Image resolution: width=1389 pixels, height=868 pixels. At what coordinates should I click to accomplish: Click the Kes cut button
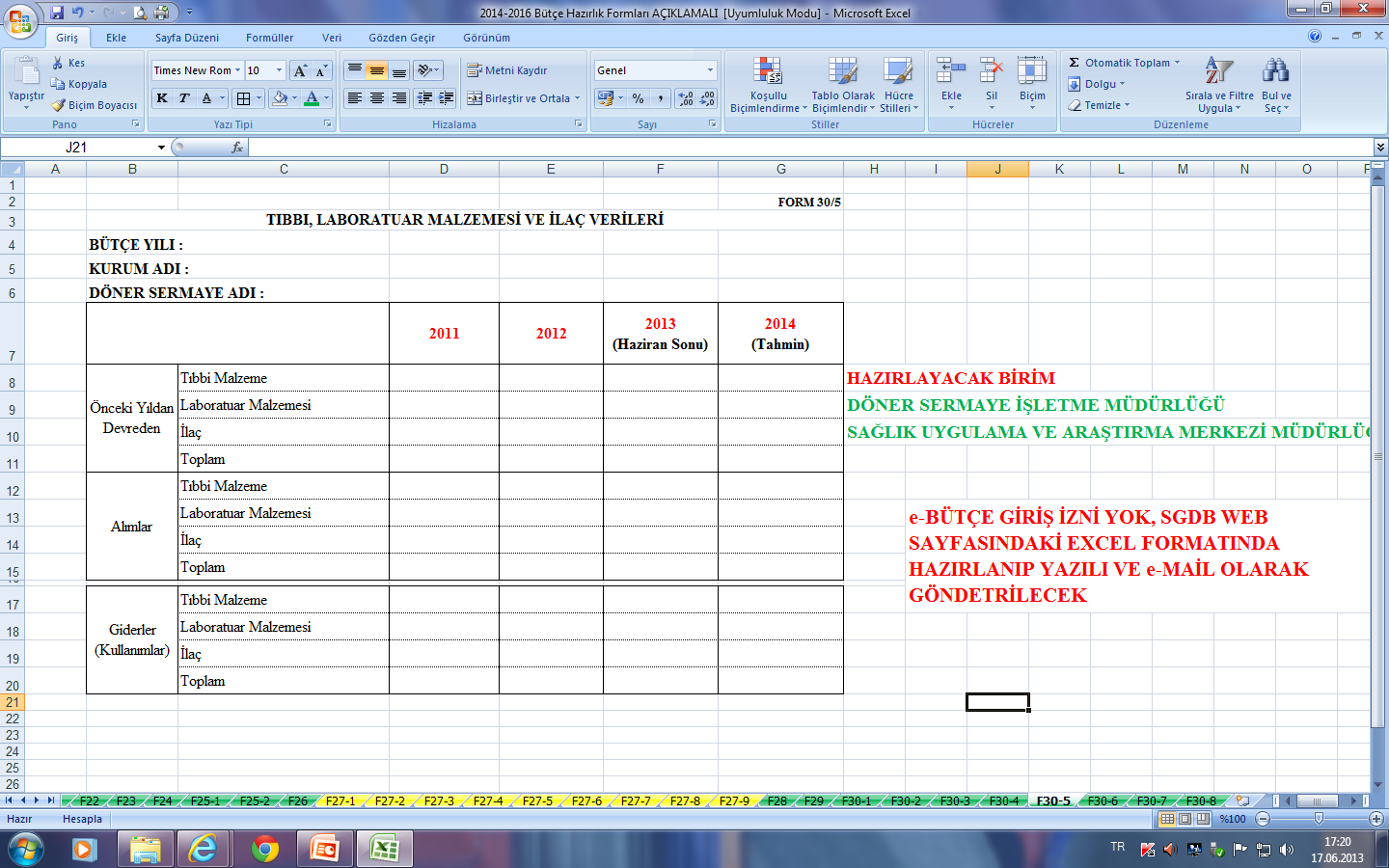(x=68, y=63)
